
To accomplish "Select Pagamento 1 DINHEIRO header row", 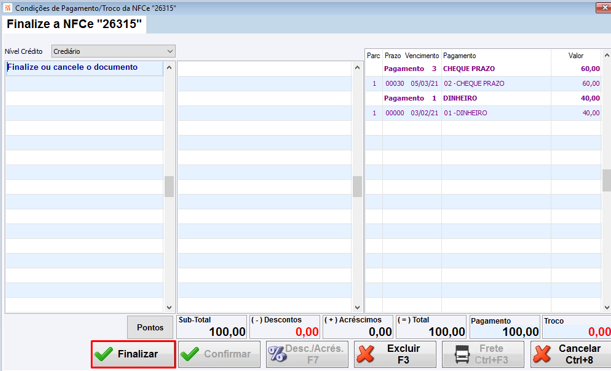I will (x=483, y=98).
